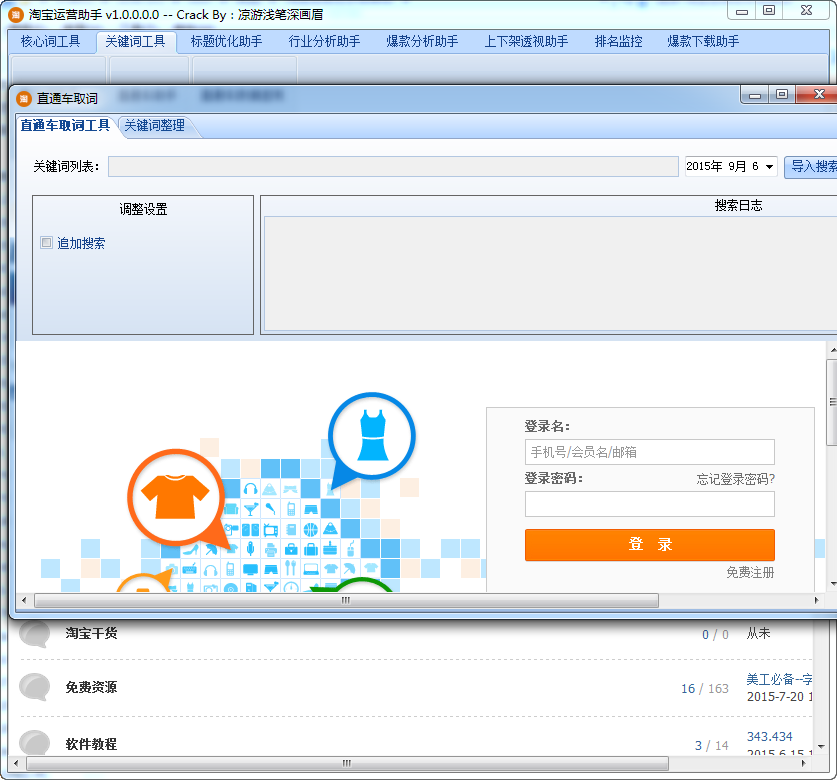Click the orange T-shirt bubble icon

pyautogui.click(x=175, y=497)
